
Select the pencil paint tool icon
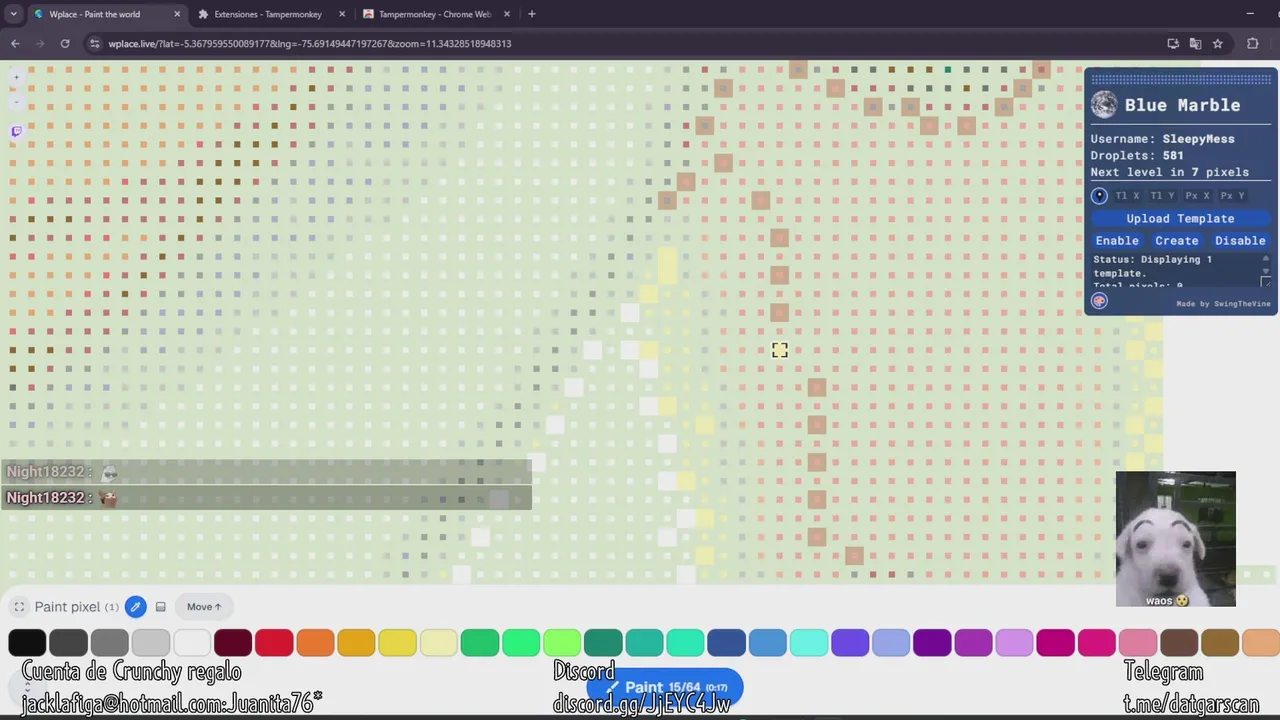pyautogui.click(x=135, y=607)
